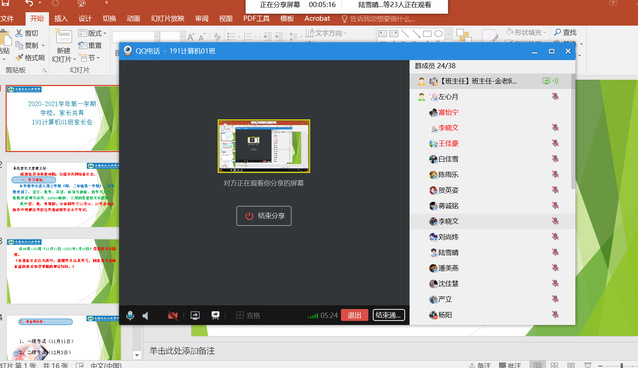The image size is (638, 368).
Task: Select the second slide thumbnail
Action: pos(63,195)
